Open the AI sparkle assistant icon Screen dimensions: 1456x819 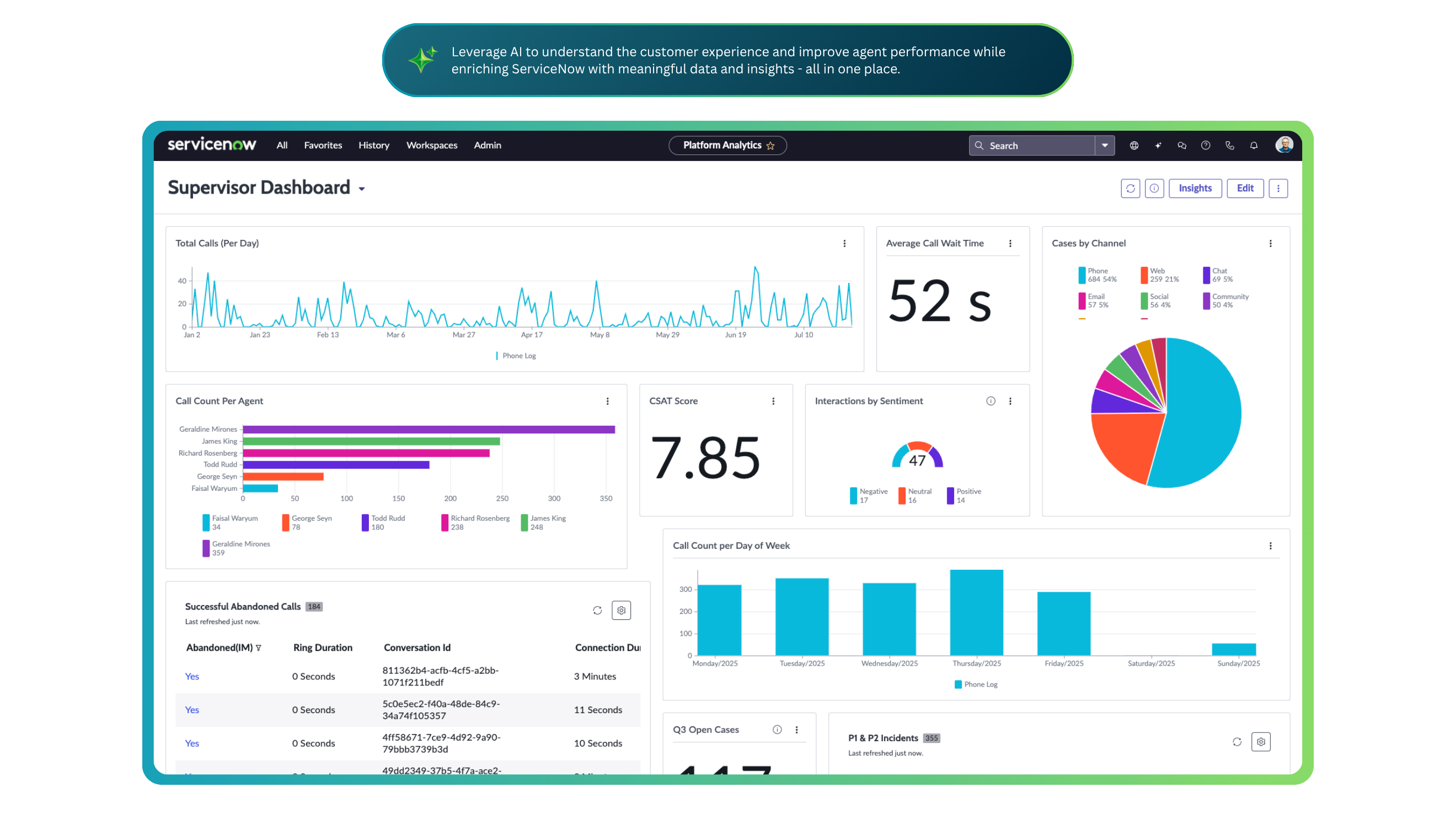pyautogui.click(x=1158, y=145)
